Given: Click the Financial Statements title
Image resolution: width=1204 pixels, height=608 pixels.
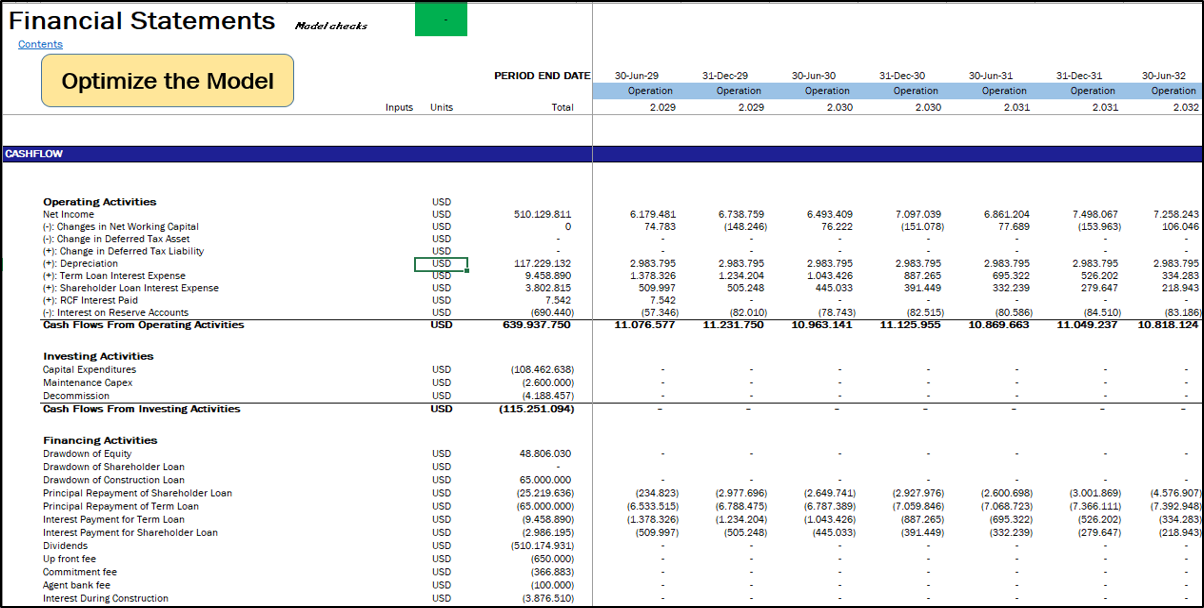Looking at the screenshot, I should pyautogui.click(x=142, y=20).
